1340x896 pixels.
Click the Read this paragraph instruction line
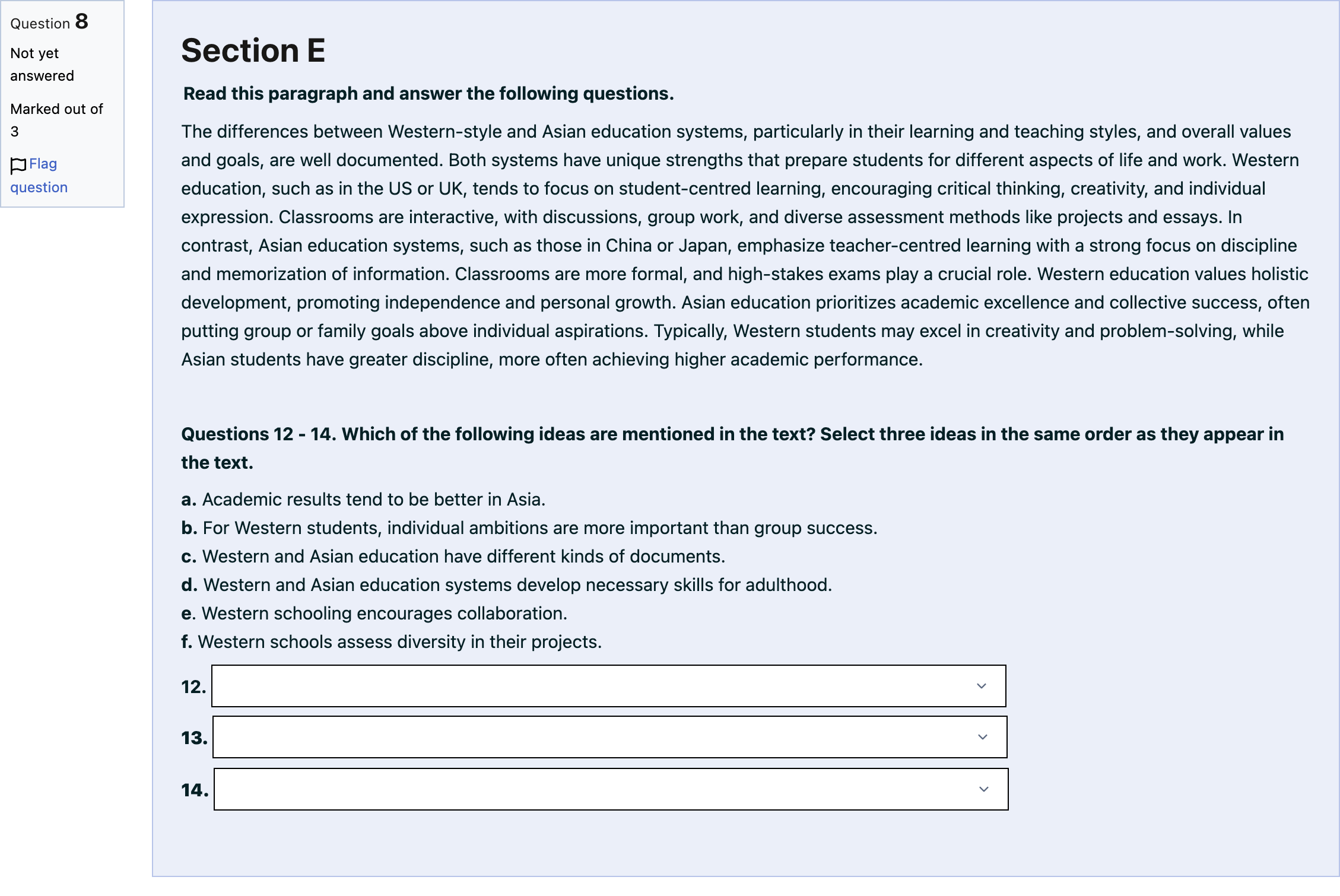(428, 94)
